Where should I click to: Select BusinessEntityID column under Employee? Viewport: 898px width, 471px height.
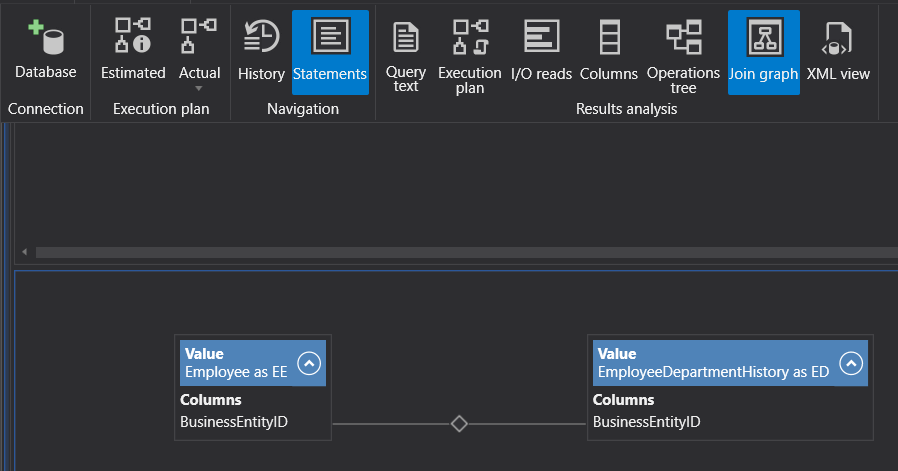pyautogui.click(x=234, y=422)
